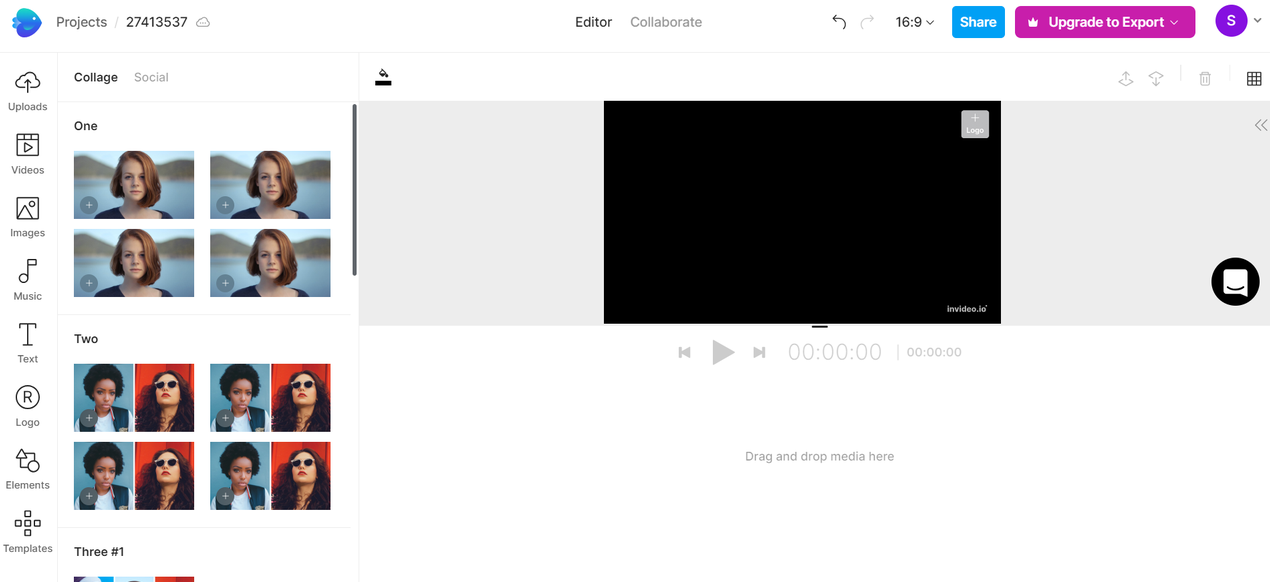
Task: Click the InVideo home logo
Action: pos(27,22)
